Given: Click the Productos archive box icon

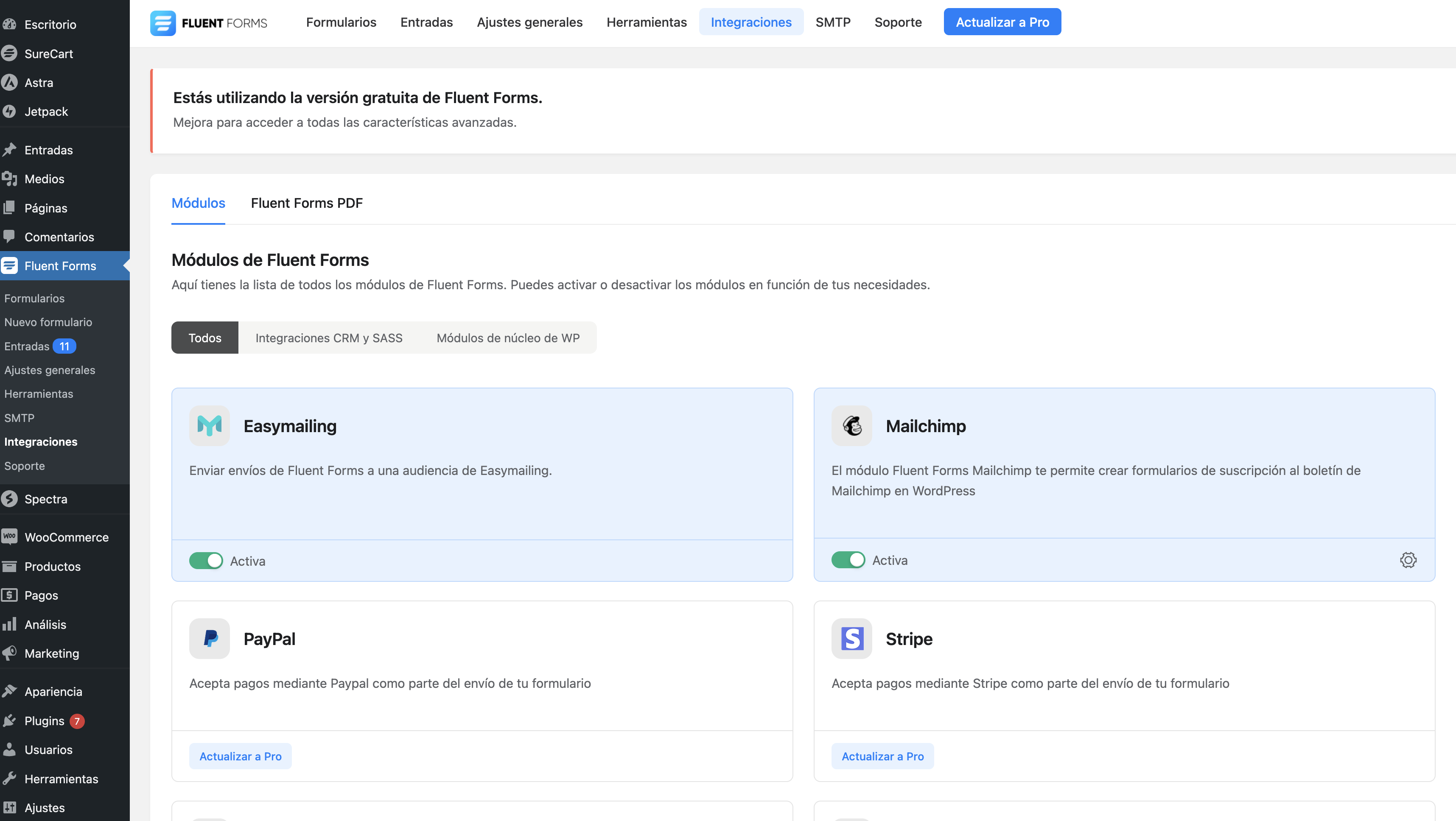Looking at the screenshot, I should coord(9,566).
